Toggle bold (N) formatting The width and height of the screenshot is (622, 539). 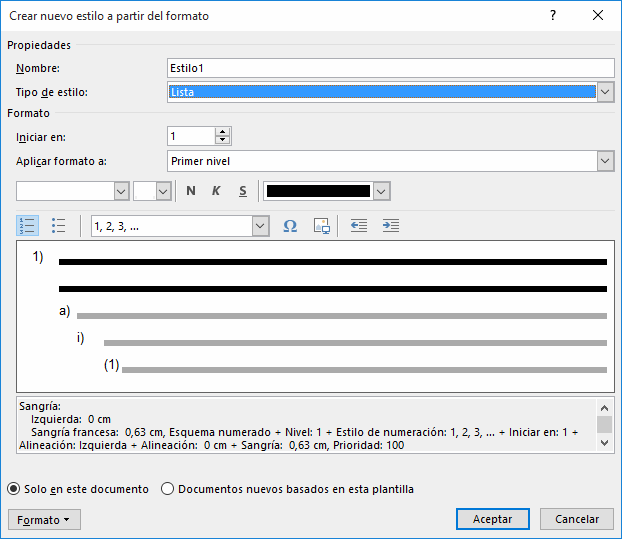(191, 191)
